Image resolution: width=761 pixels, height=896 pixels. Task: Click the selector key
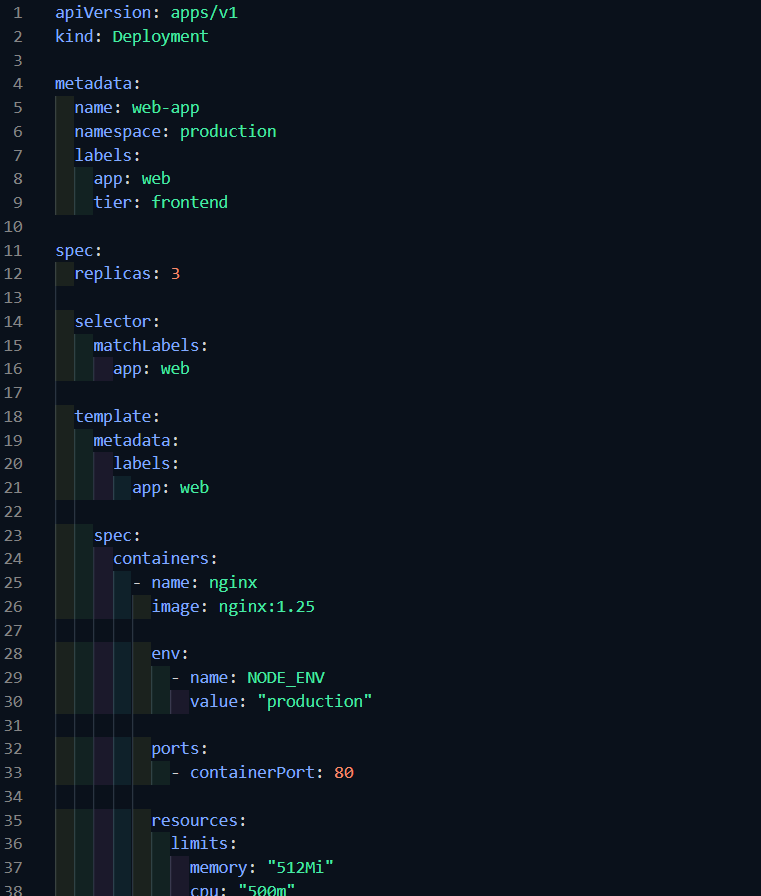113,322
